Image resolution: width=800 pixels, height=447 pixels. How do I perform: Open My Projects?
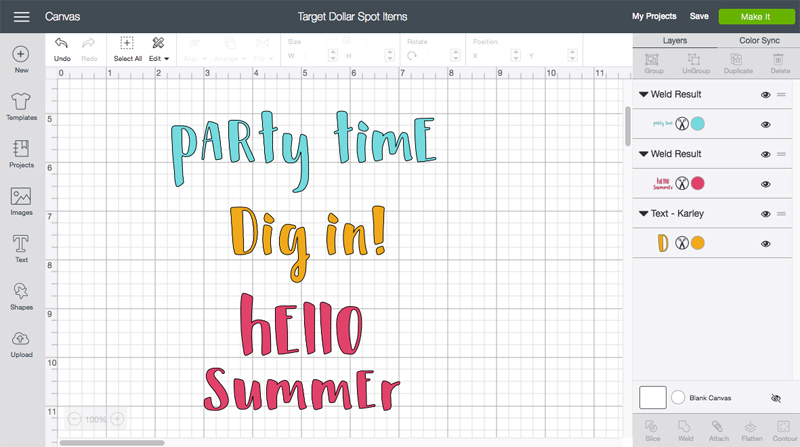click(654, 16)
